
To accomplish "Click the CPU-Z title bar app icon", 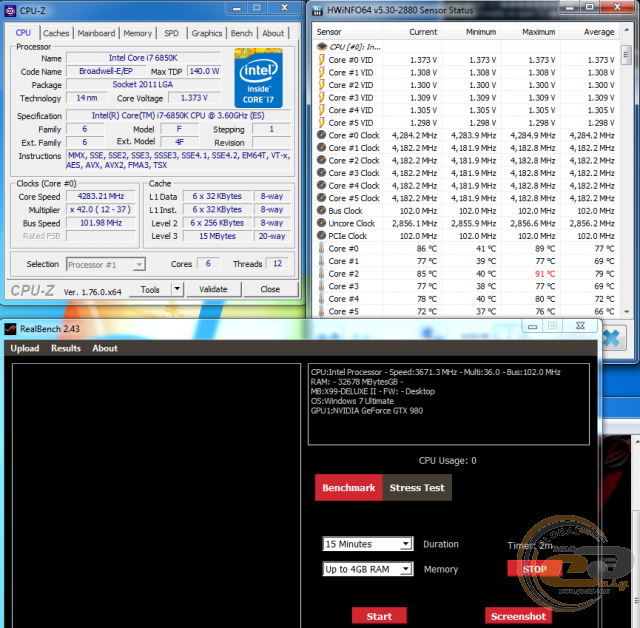I will click(10, 11).
